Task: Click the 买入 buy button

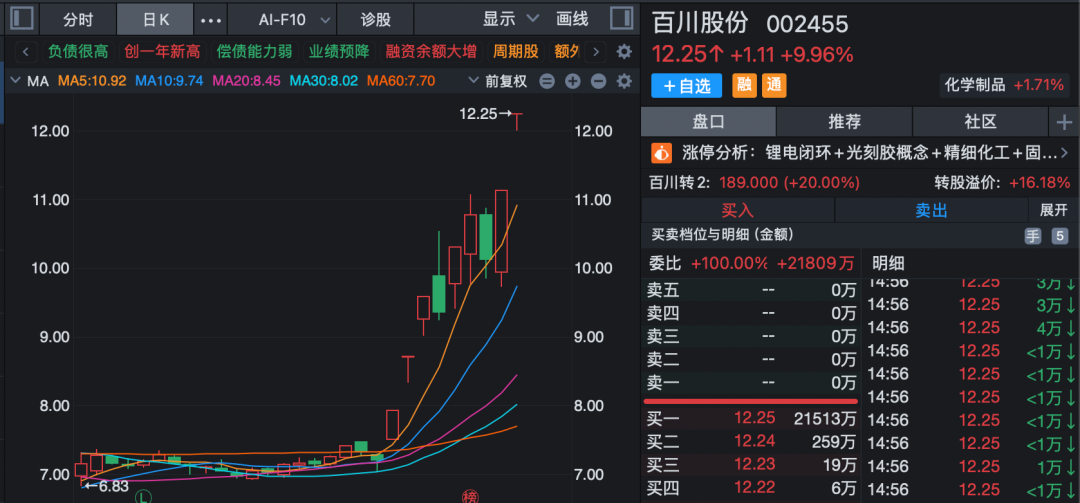Action: point(738,210)
